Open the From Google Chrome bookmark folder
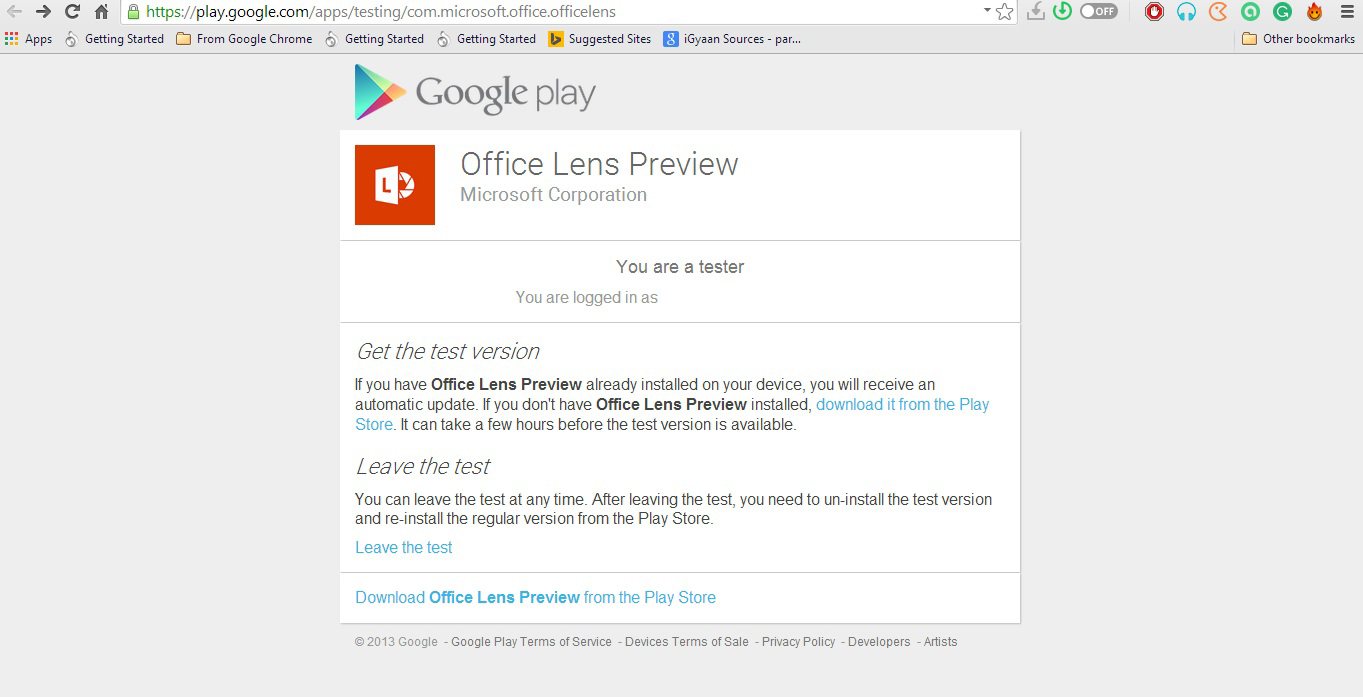The width and height of the screenshot is (1363, 697). pos(244,39)
